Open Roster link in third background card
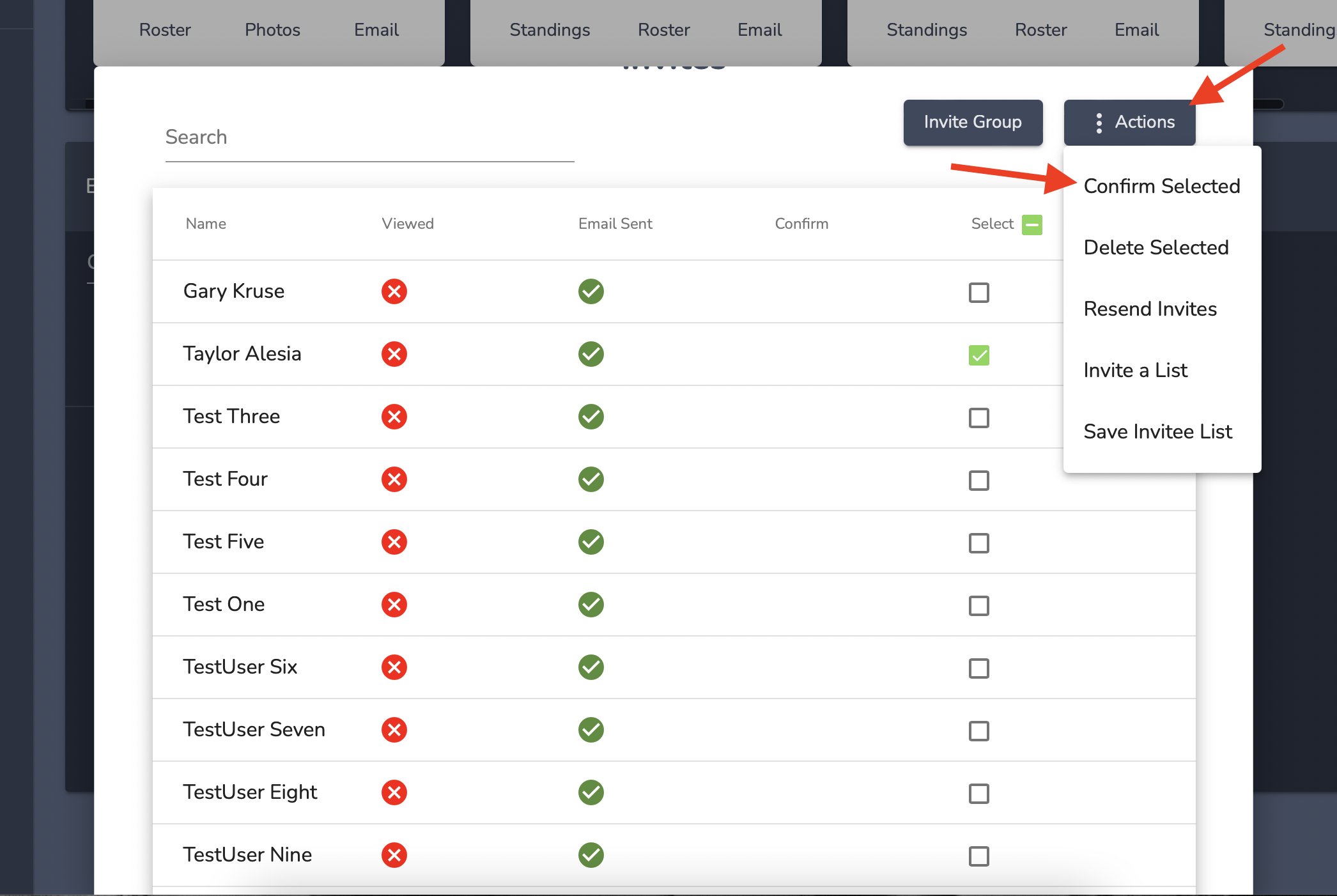 1040,30
